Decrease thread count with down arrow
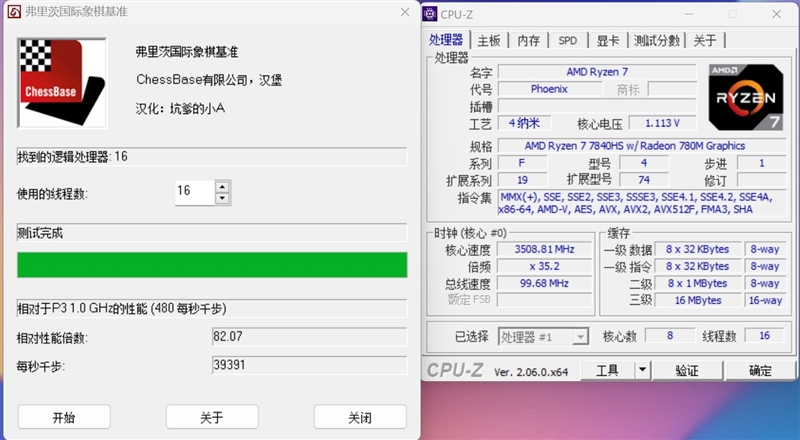800x440 pixels. (x=222, y=198)
